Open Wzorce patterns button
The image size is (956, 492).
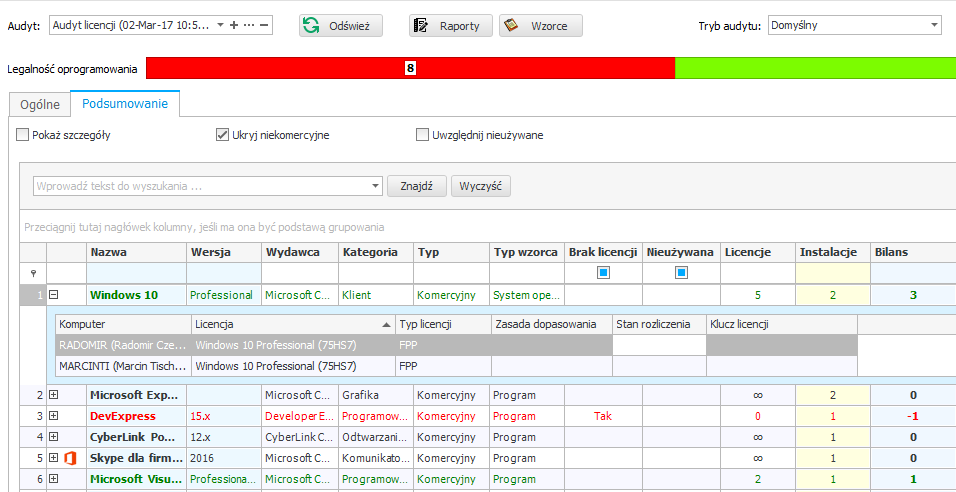tap(541, 26)
